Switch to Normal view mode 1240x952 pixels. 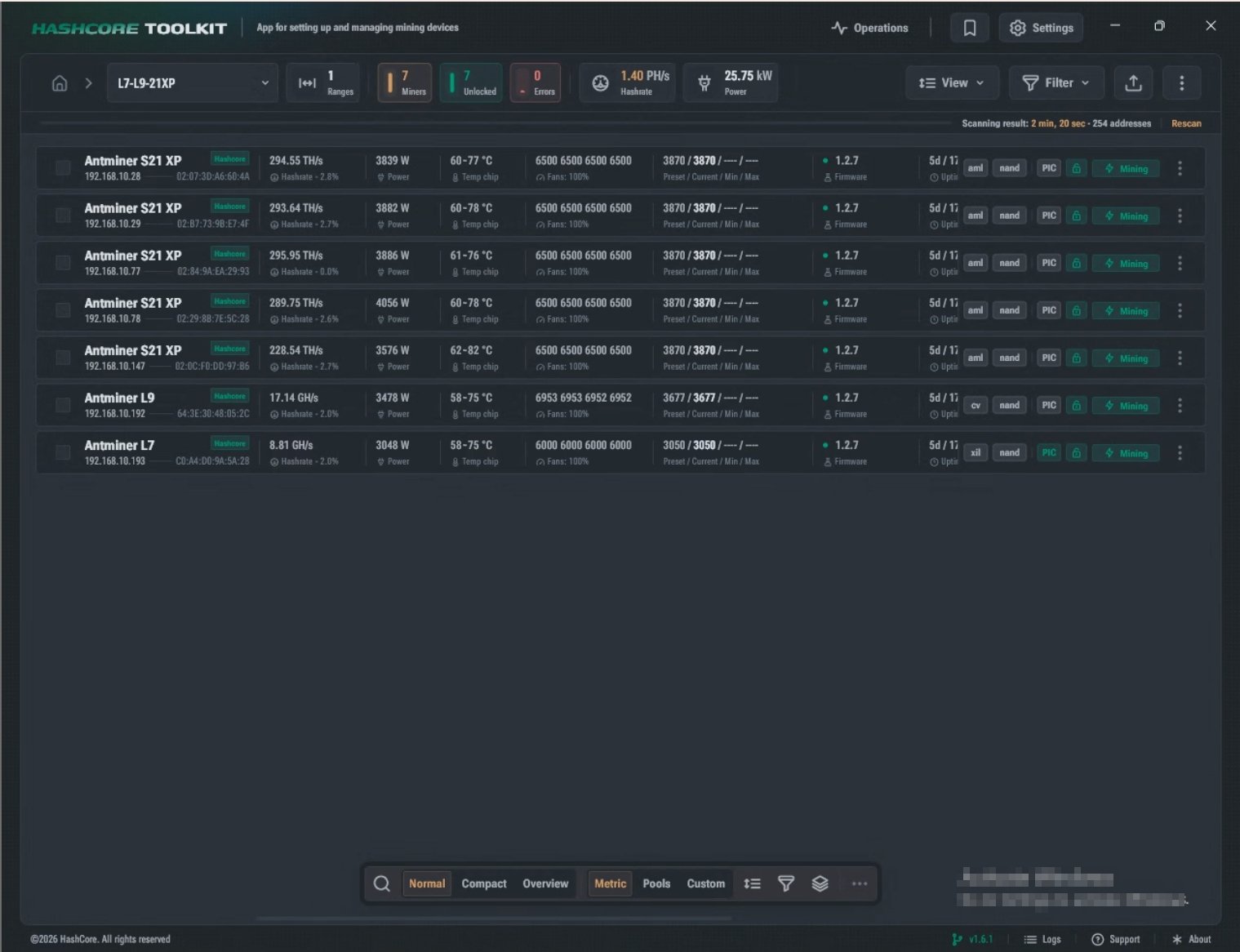point(427,883)
